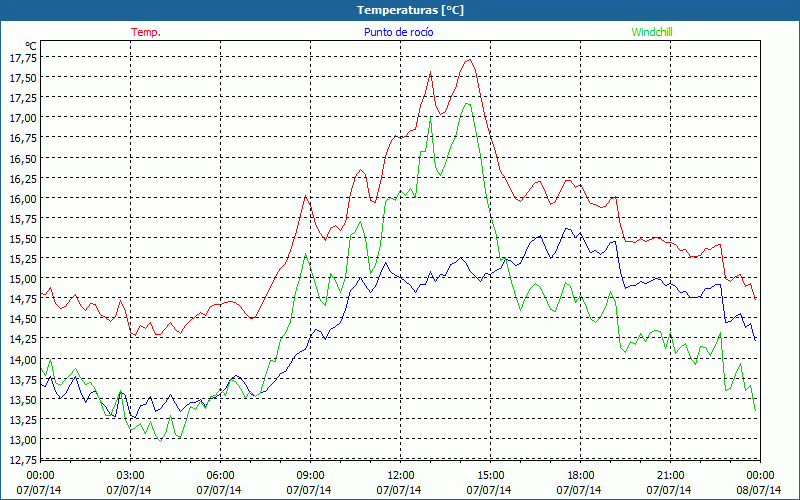Click the 13,75 y-axis value
Viewport: 800px width, 500px height.
click(23, 380)
